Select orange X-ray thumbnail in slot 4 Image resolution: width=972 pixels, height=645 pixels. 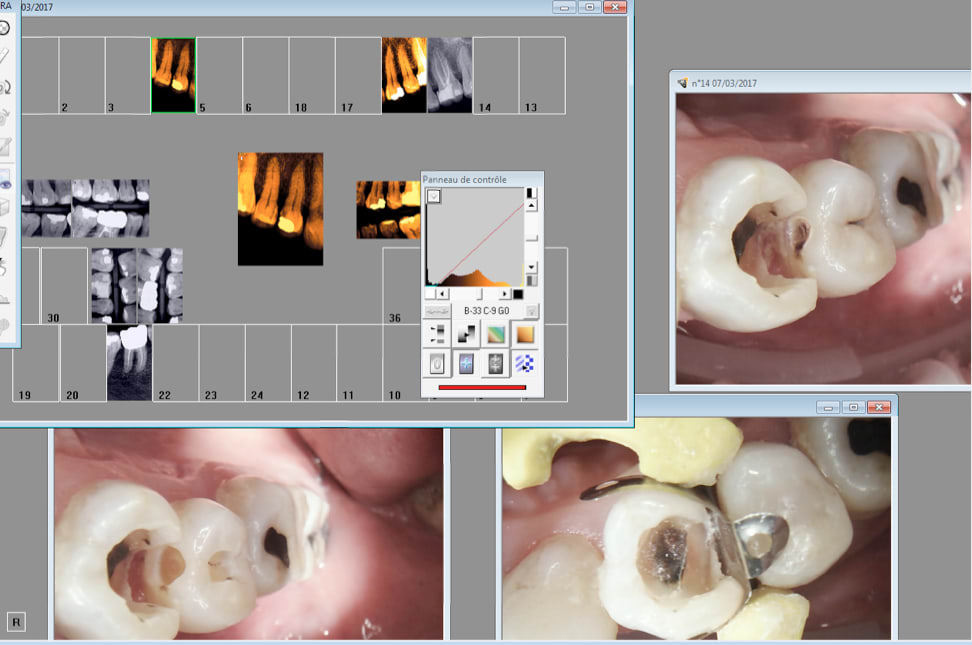point(173,75)
